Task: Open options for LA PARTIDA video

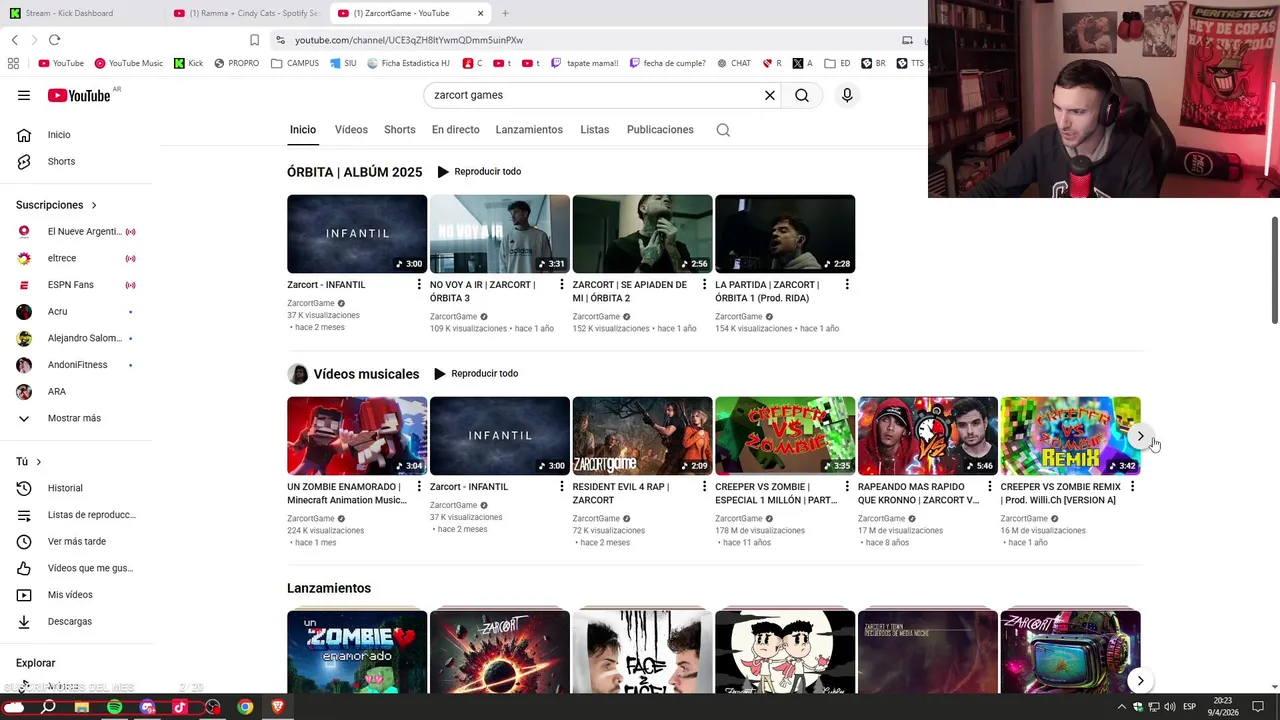Action: (847, 285)
